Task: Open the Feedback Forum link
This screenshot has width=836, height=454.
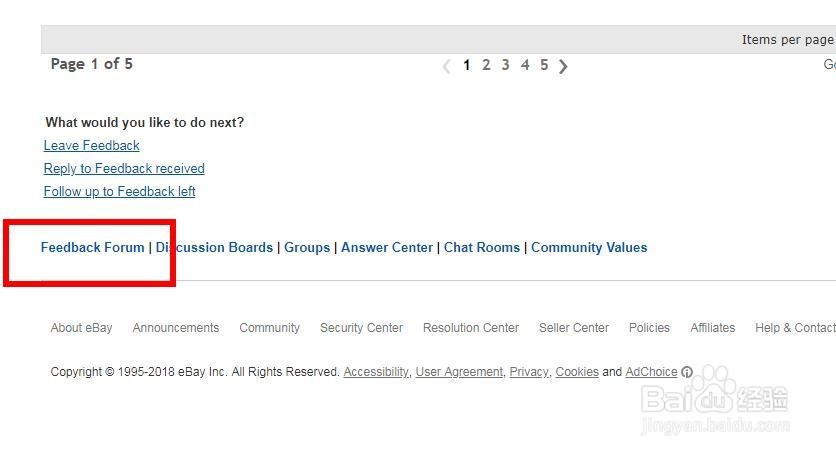Action: coord(93,247)
